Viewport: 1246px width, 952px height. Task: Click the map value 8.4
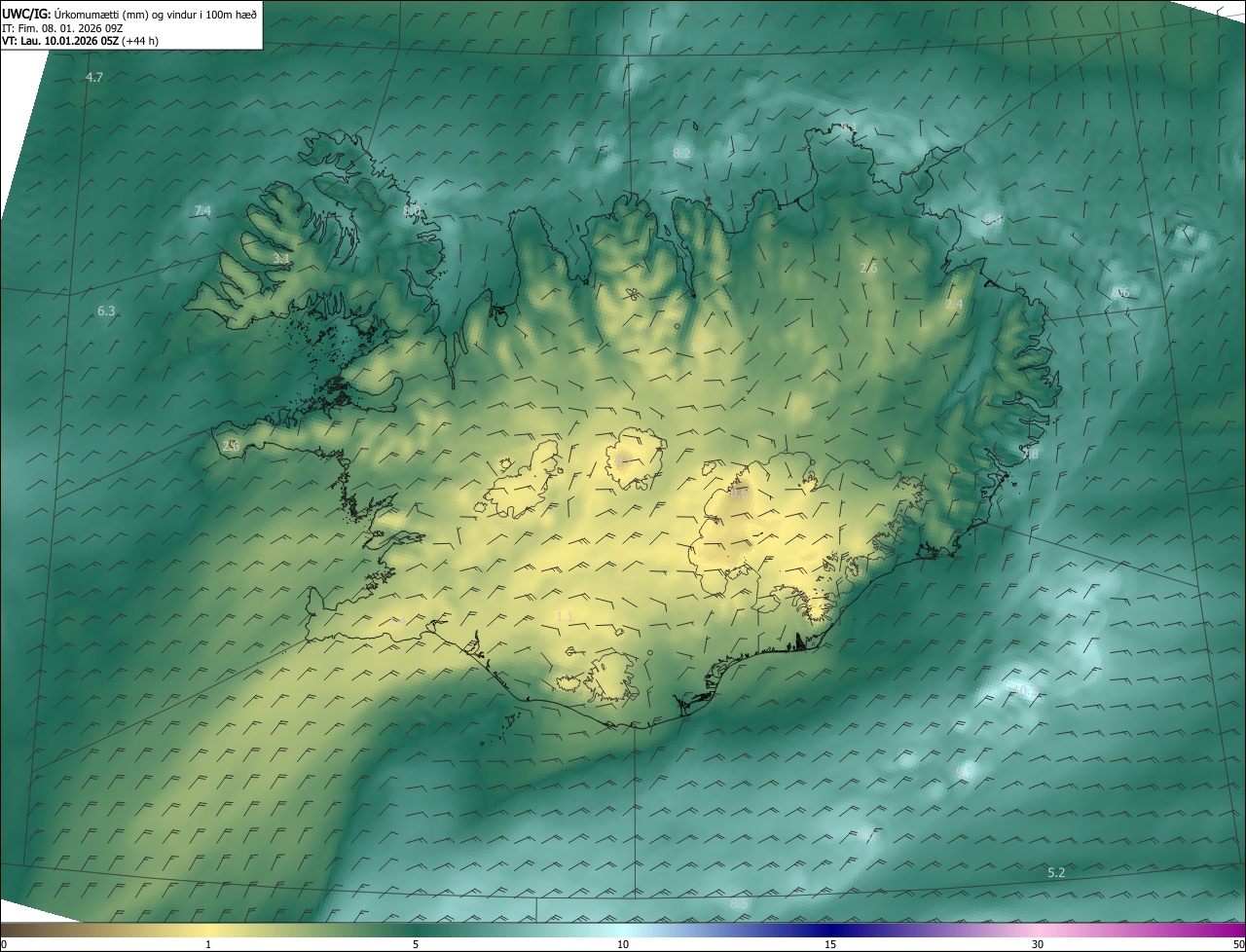(x=993, y=220)
